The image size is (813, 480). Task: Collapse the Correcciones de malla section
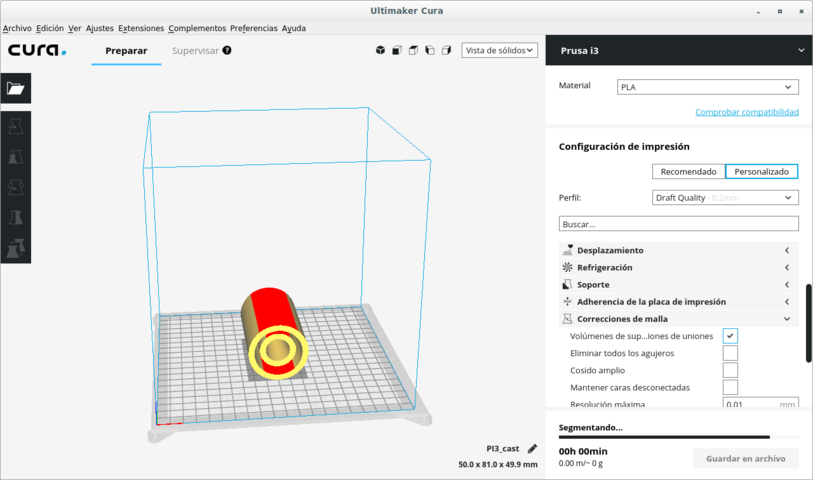click(679, 319)
